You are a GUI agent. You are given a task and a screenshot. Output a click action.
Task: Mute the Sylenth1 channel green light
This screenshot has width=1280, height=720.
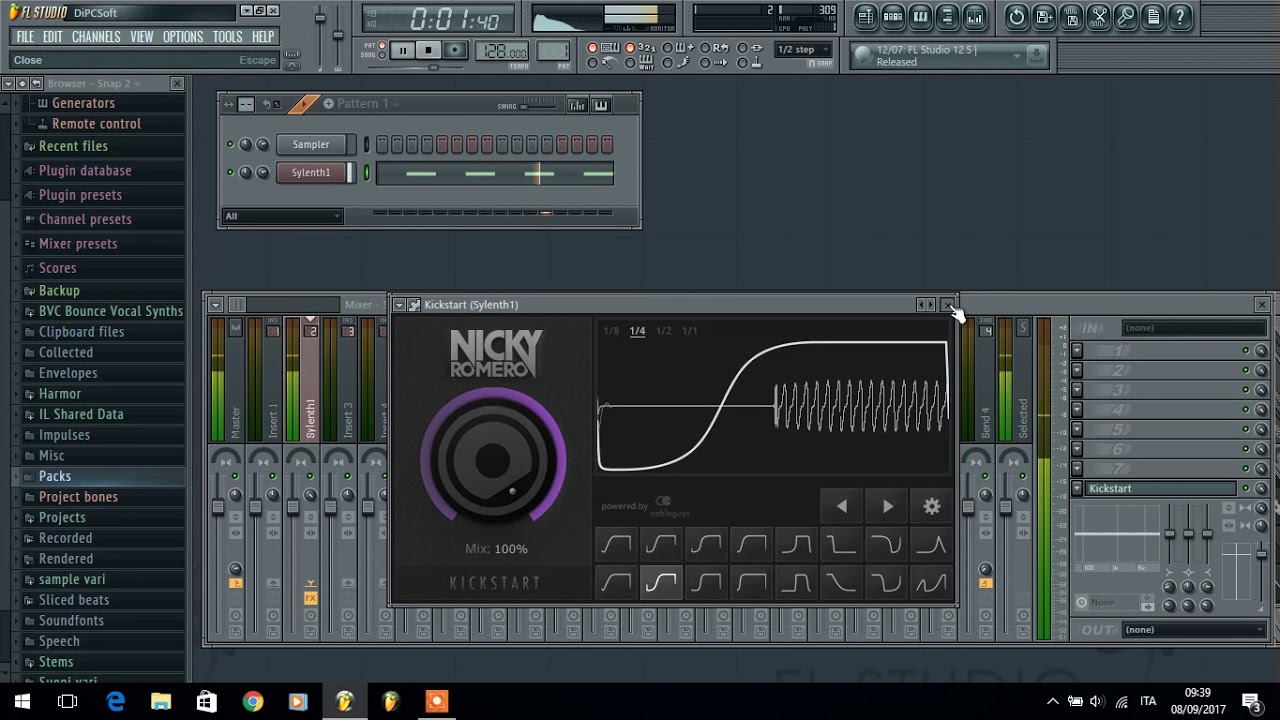pos(230,173)
